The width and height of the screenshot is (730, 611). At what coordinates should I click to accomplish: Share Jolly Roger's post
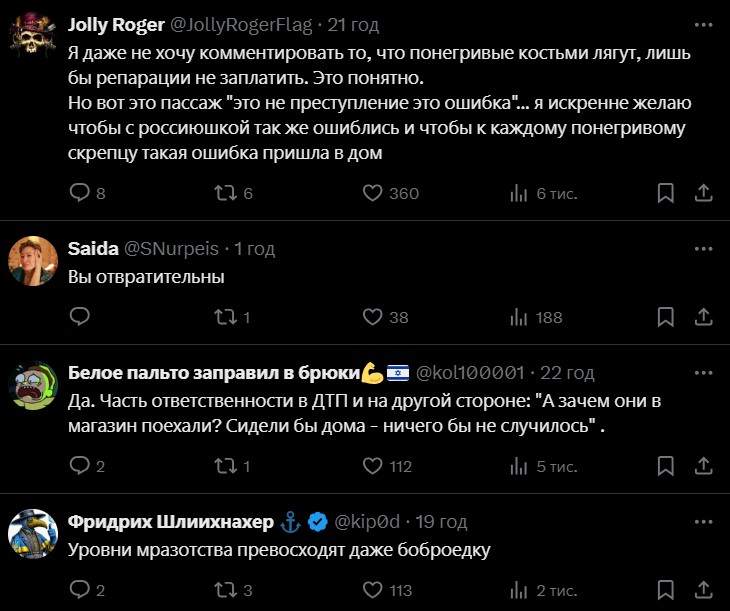click(702, 193)
